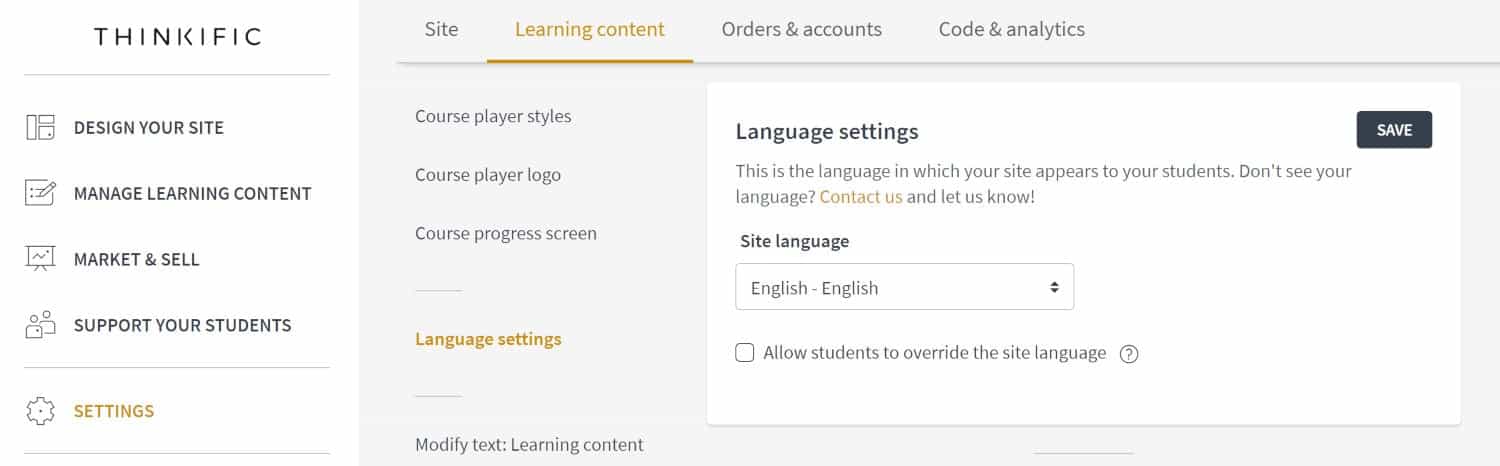Screen dimensions: 1500x466
Task: Enable Allow students to override site language
Action: (x=745, y=352)
